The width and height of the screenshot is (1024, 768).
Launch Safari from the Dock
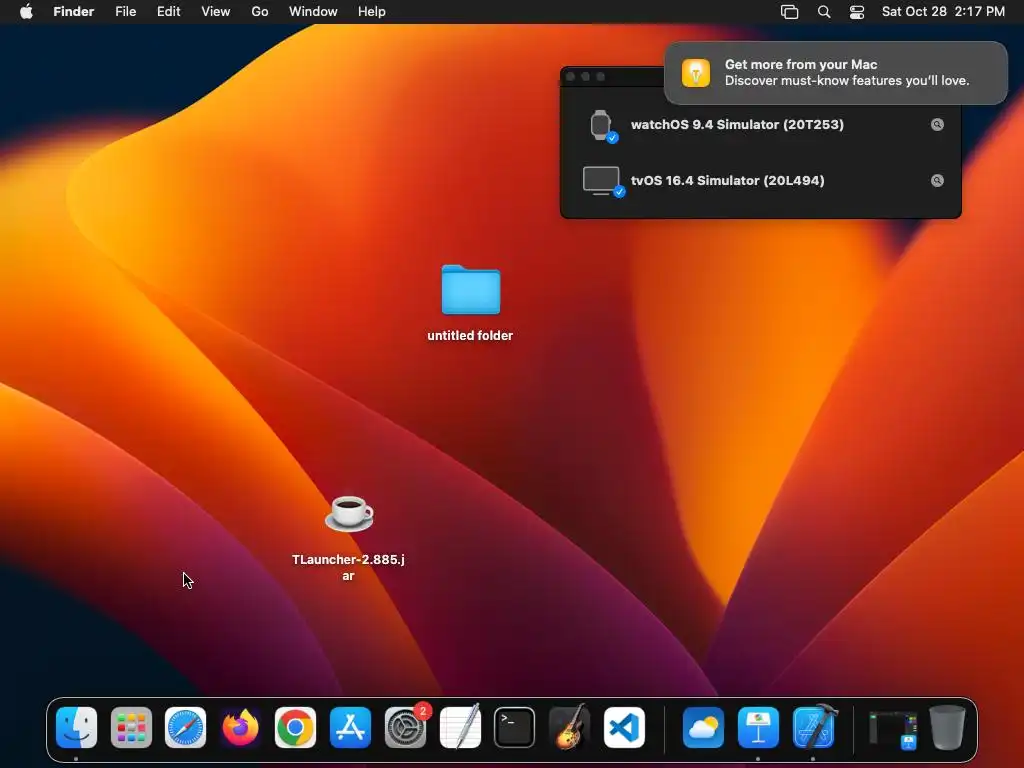[185, 728]
